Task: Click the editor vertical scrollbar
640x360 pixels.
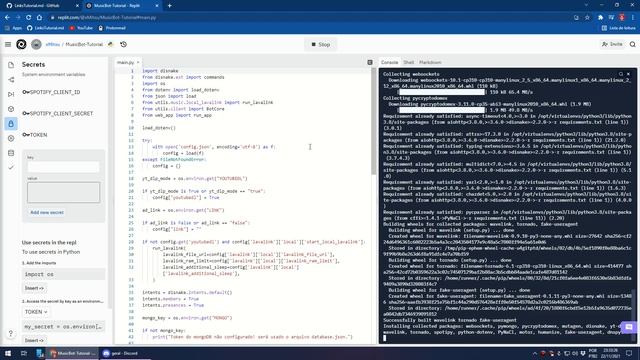Action: (373, 122)
